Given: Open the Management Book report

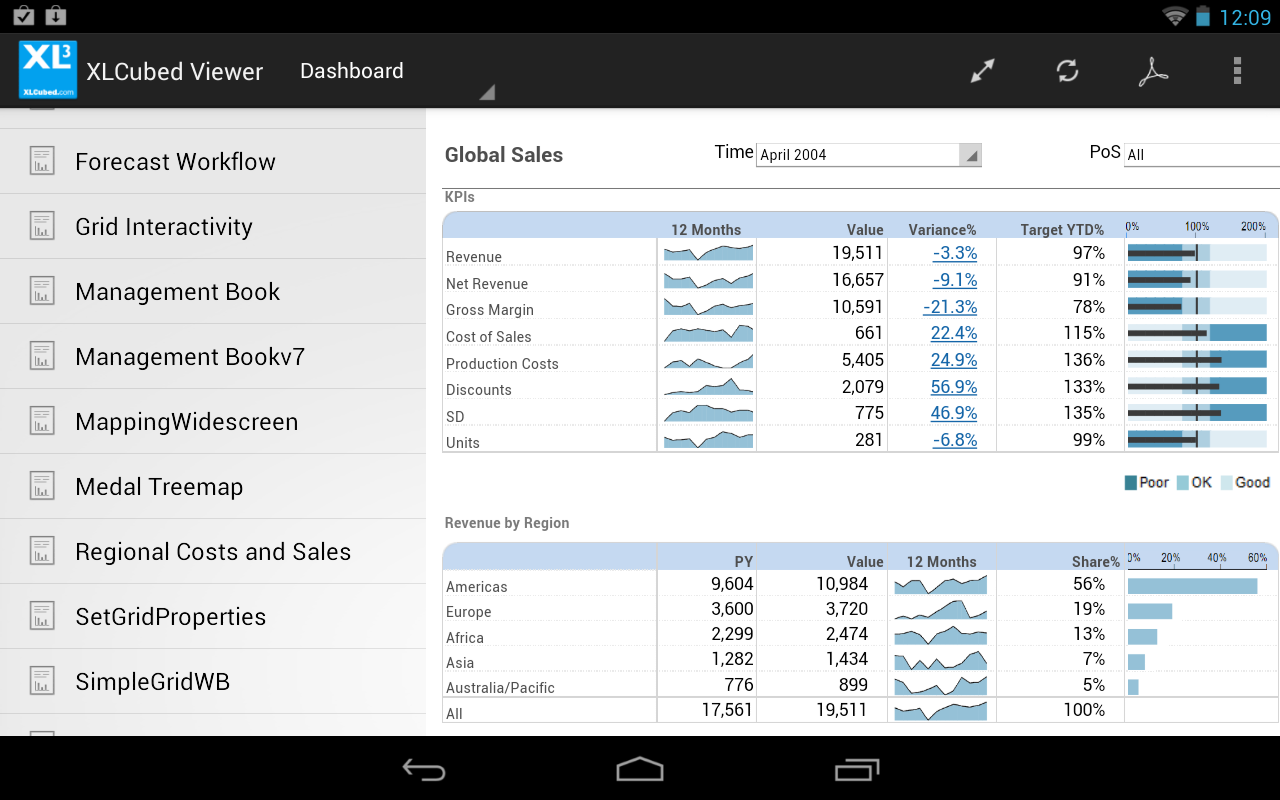Looking at the screenshot, I should pyautogui.click(x=177, y=291).
